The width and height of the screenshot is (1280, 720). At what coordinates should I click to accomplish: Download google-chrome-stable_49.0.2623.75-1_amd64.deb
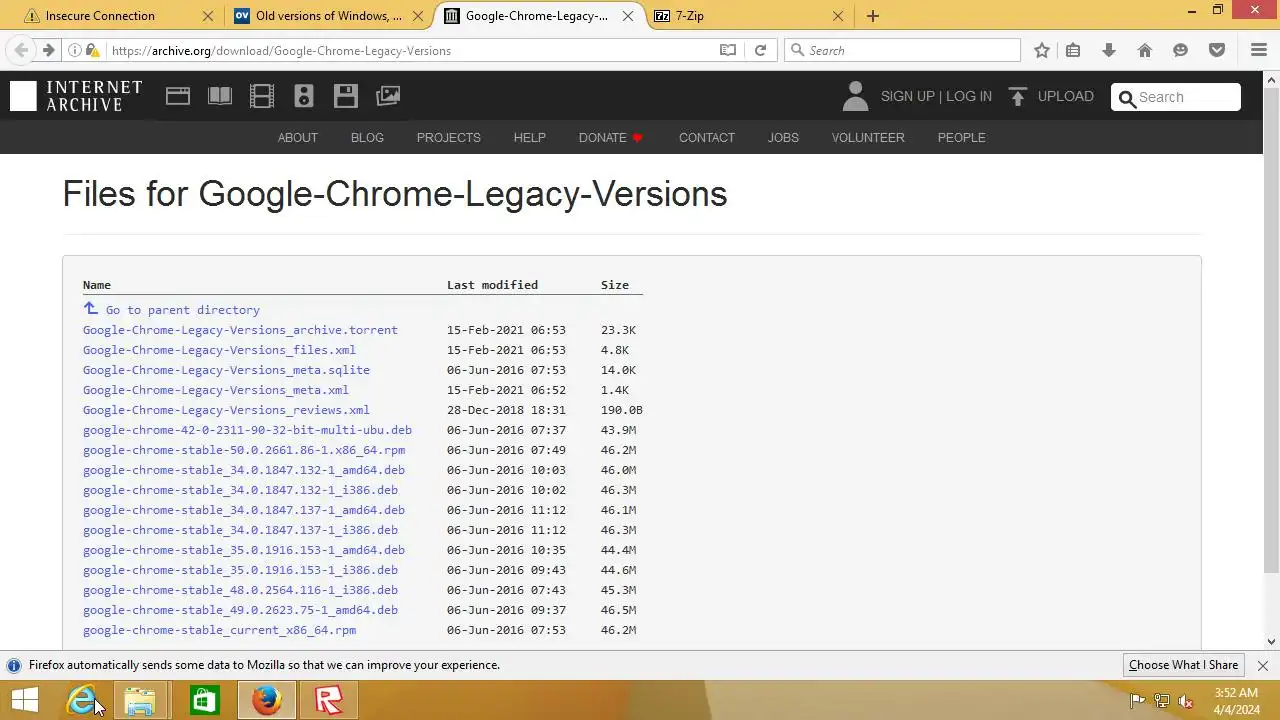(x=240, y=610)
